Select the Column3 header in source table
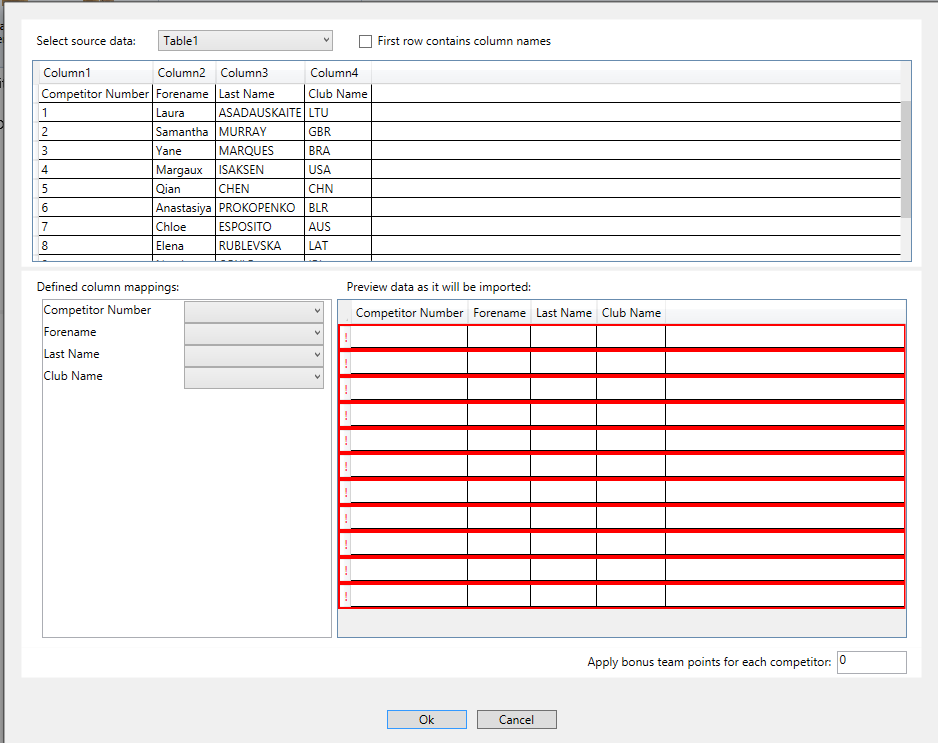Image resolution: width=938 pixels, height=743 pixels. click(260, 73)
